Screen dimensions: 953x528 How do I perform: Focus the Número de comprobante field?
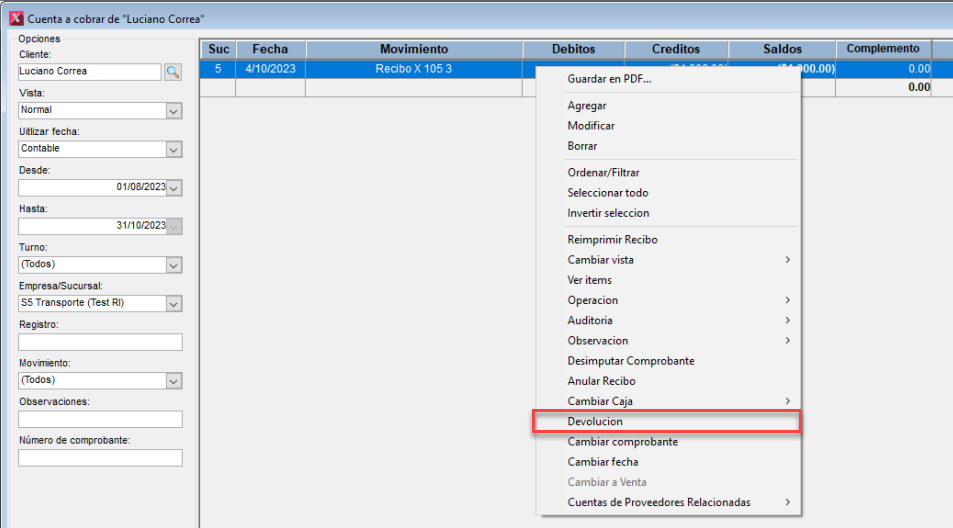point(100,458)
